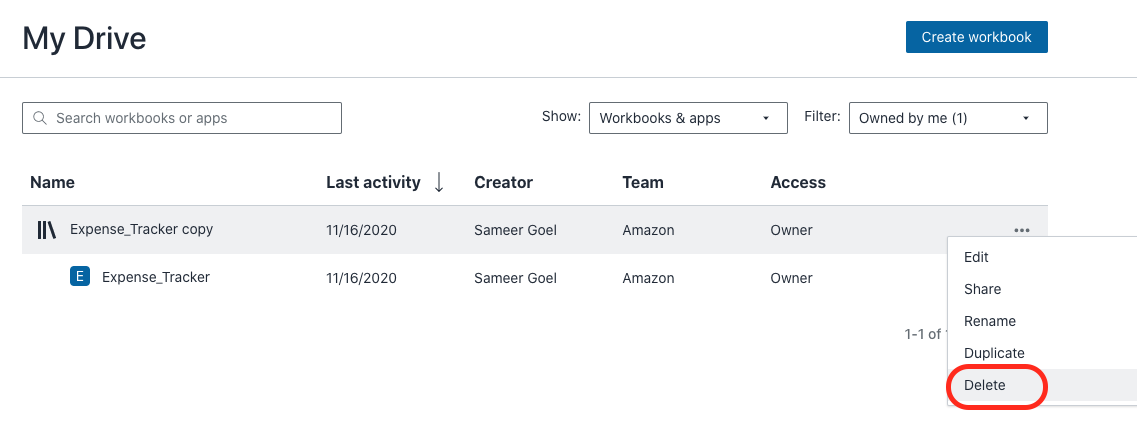Open the Expense_Tracker copy workbook
Screen dimensions: 1137x429
(141, 229)
